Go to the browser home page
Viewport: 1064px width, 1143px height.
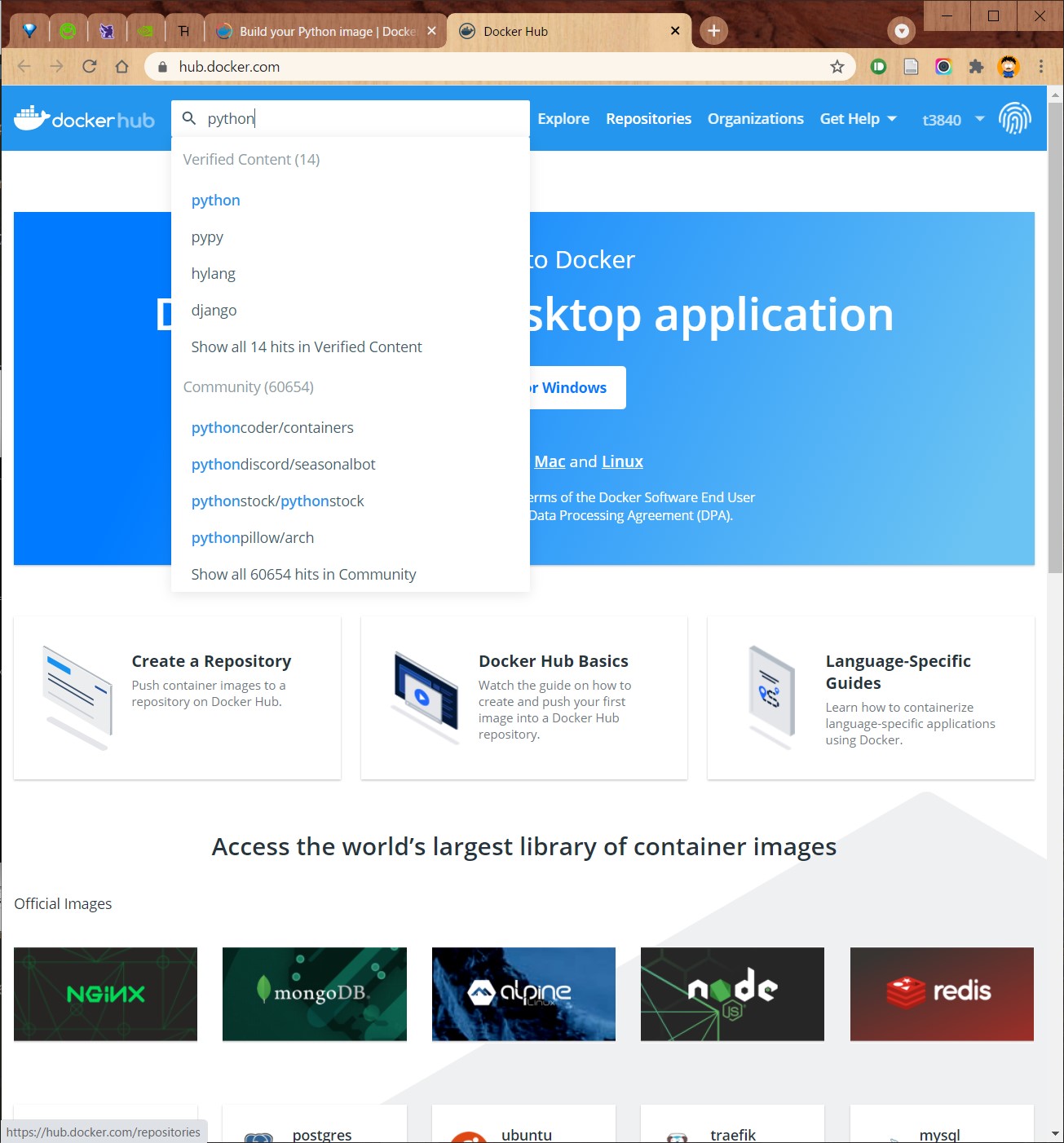click(x=122, y=67)
